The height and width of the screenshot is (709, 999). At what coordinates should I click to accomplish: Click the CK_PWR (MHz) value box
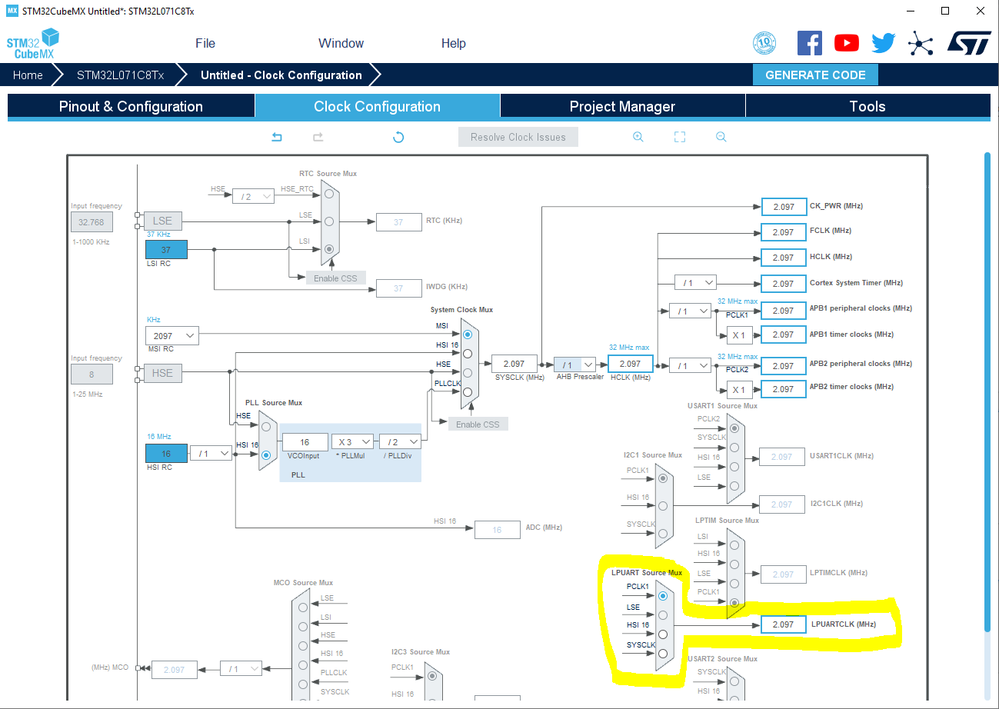[x=783, y=206]
